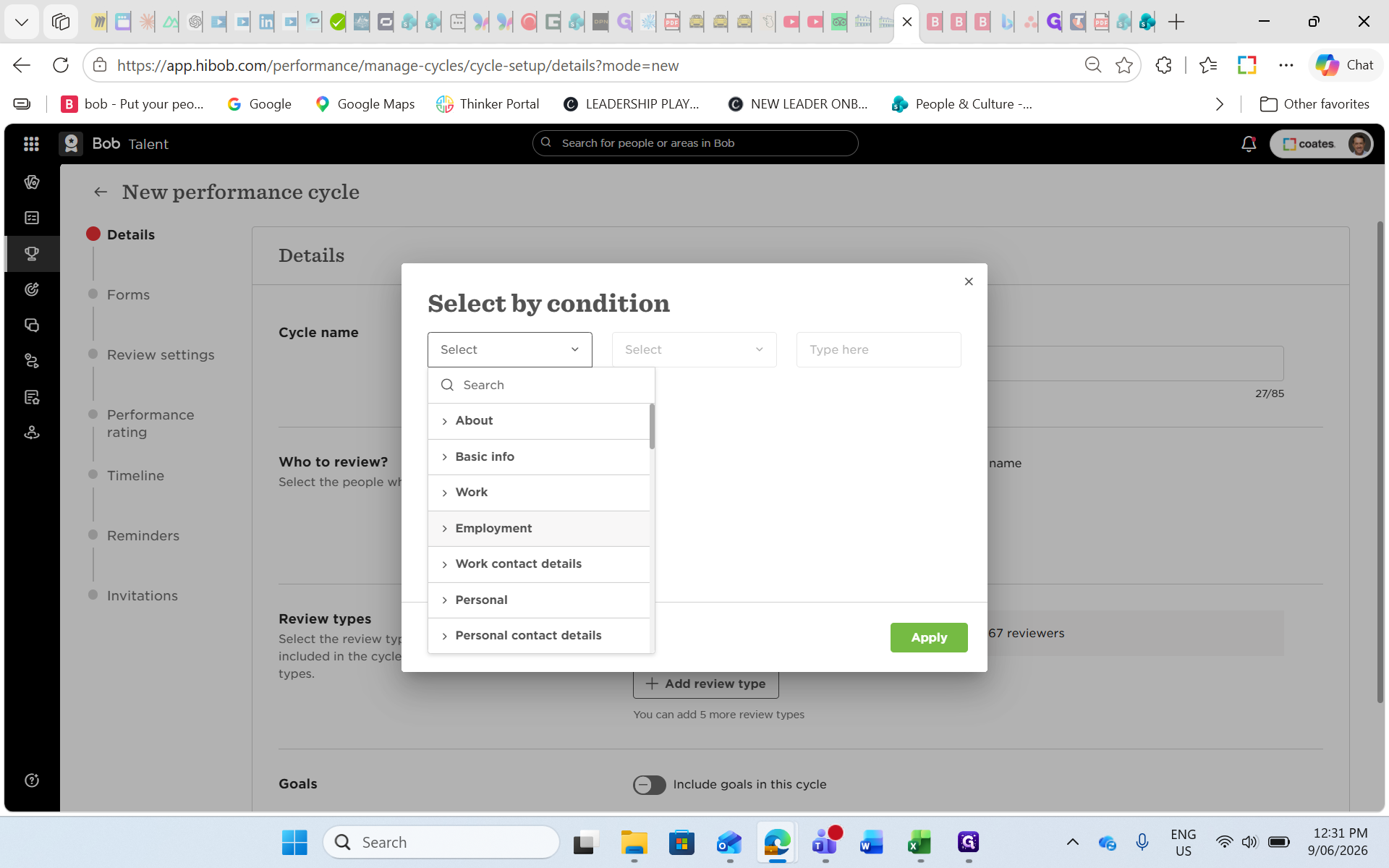Expand the Personal contact details category

[x=539, y=636]
